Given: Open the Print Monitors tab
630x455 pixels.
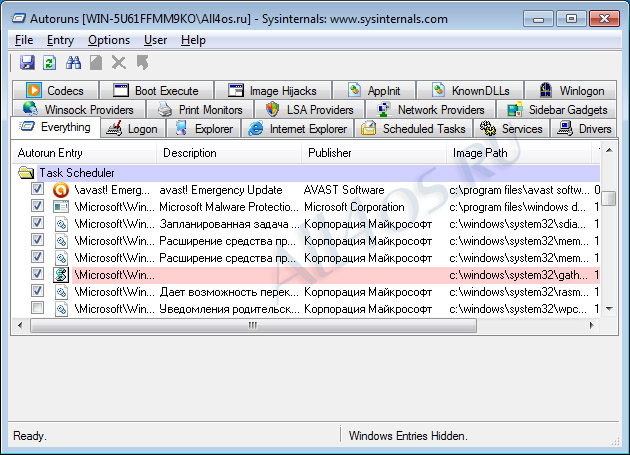Looking at the screenshot, I should click(200, 109).
